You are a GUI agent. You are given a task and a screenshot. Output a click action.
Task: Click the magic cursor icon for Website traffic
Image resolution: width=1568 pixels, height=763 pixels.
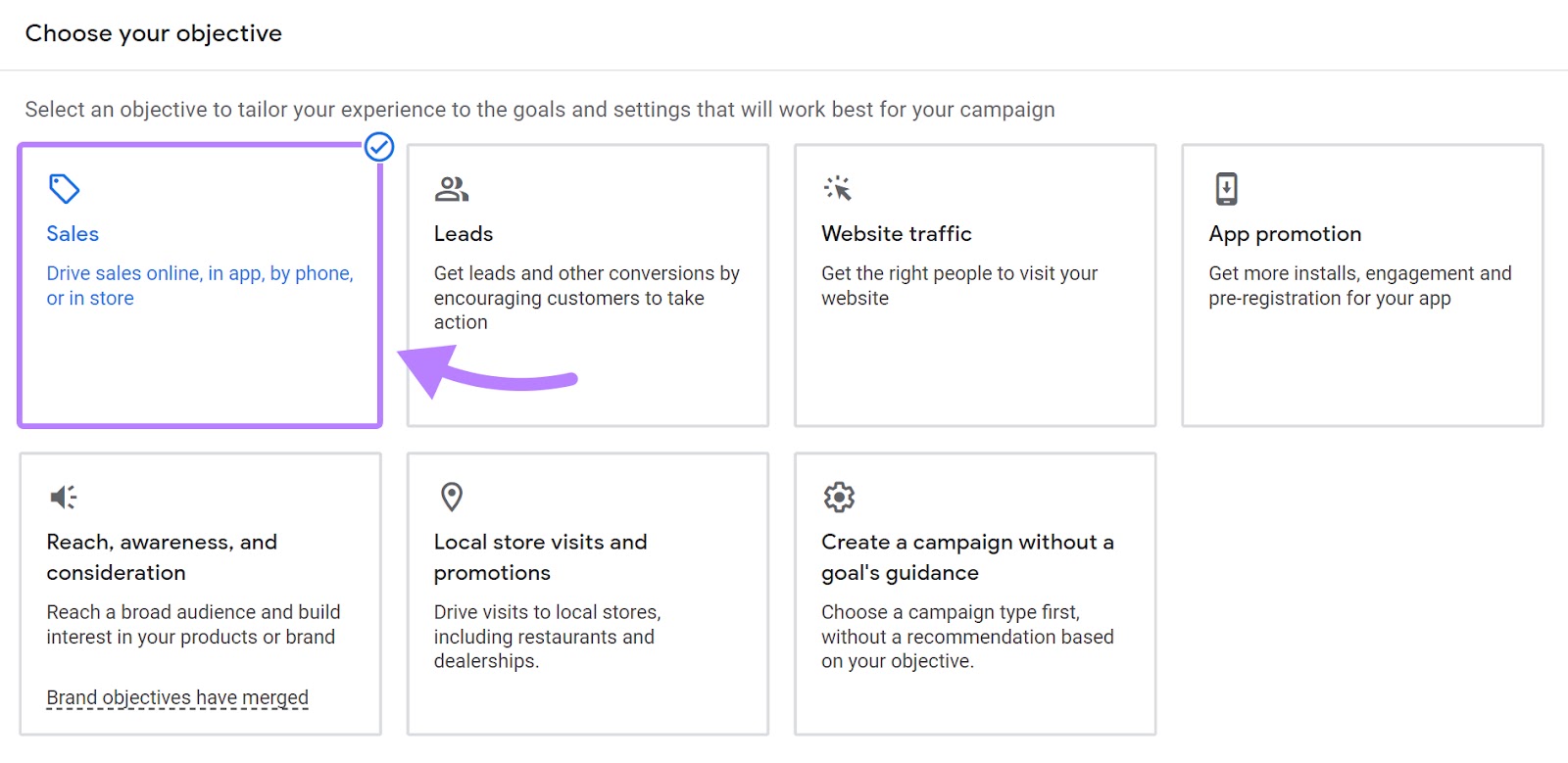click(839, 188)
